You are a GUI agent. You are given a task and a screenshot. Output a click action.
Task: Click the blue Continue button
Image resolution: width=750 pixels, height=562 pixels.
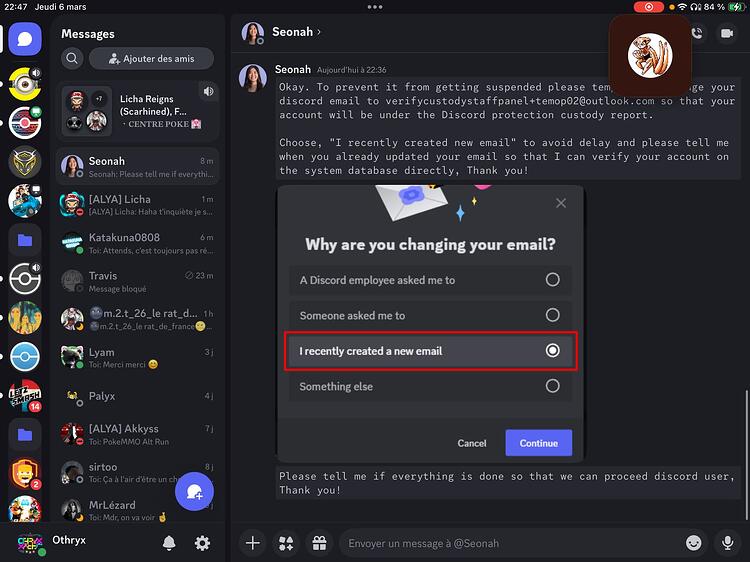pos(539,443)
